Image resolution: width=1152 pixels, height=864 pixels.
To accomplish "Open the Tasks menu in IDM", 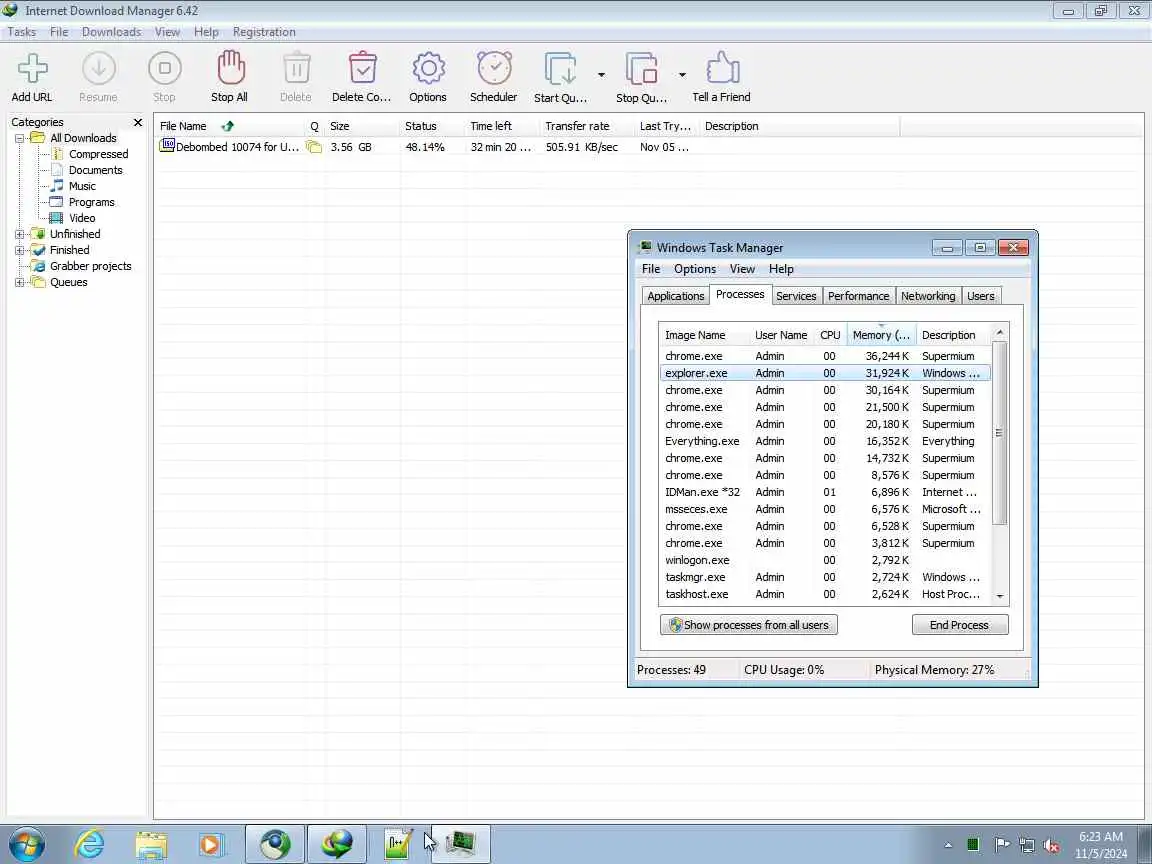I will point(21,32).
